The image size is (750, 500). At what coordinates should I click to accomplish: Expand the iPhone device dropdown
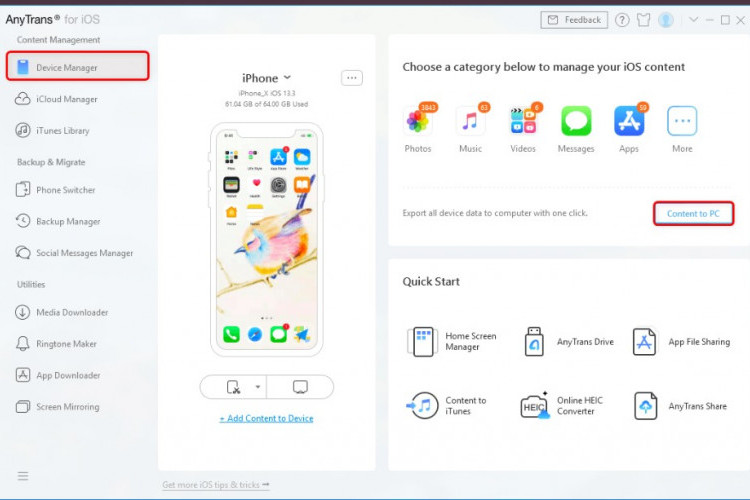267,78
